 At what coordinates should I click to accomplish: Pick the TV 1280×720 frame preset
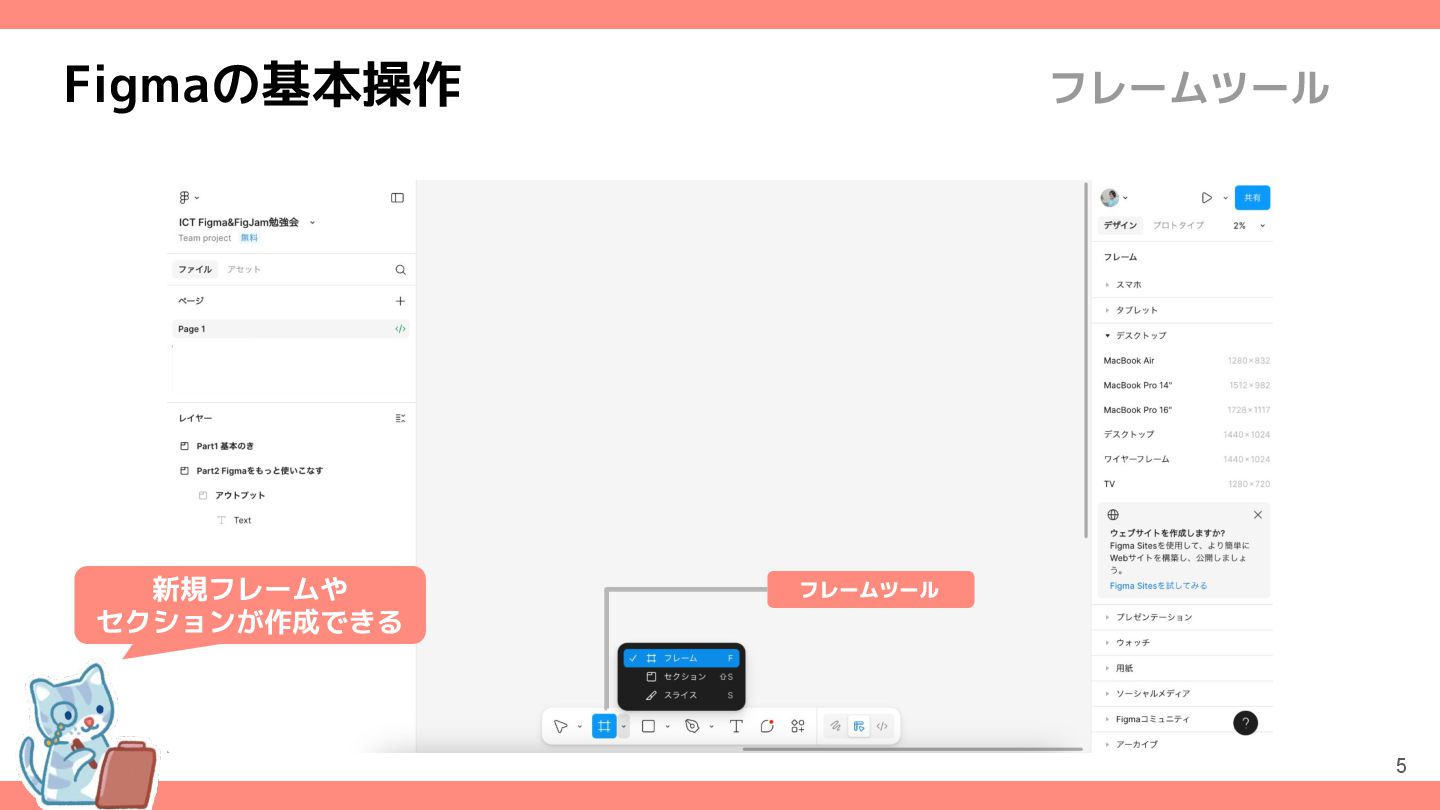click(x=1185, y=484)
